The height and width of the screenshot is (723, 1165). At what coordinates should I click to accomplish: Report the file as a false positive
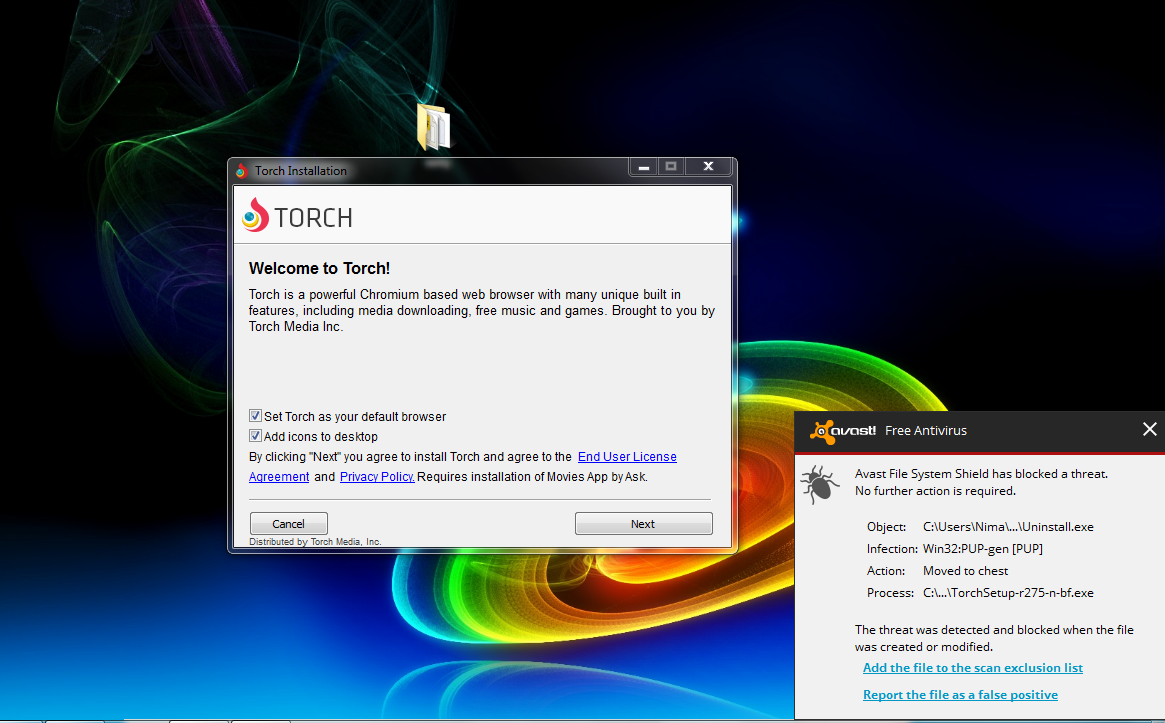tap(960, 695)
